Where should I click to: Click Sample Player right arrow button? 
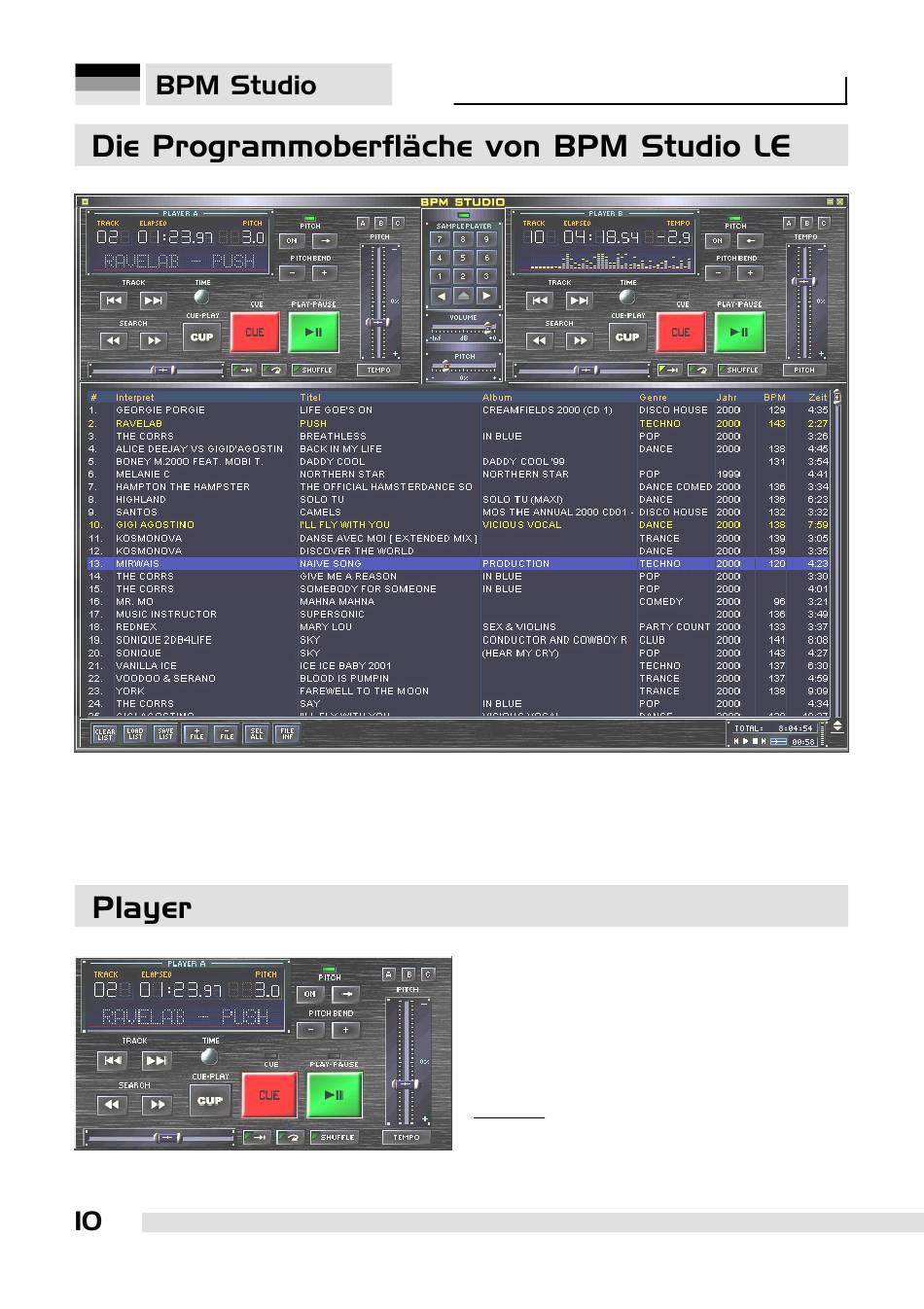point(486,296)
